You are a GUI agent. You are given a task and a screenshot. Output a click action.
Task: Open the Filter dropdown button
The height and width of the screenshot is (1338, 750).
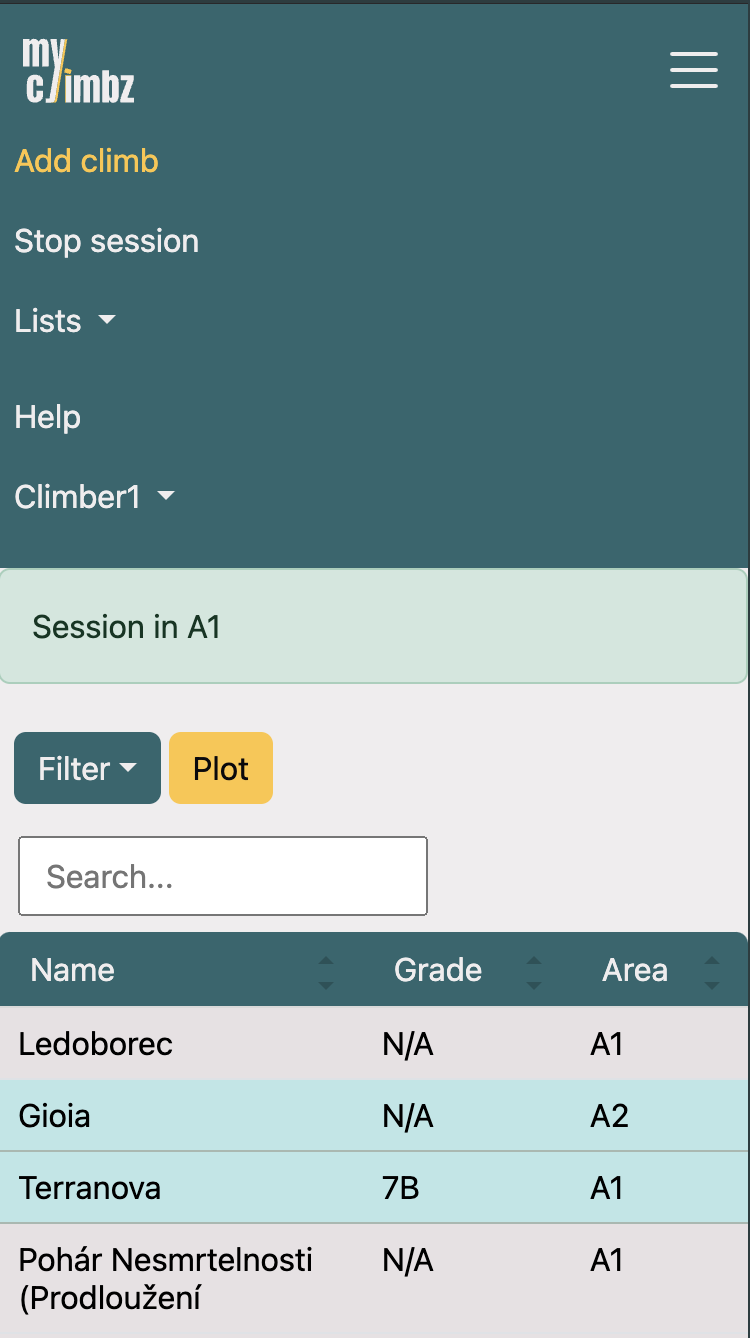coord(87,768)
